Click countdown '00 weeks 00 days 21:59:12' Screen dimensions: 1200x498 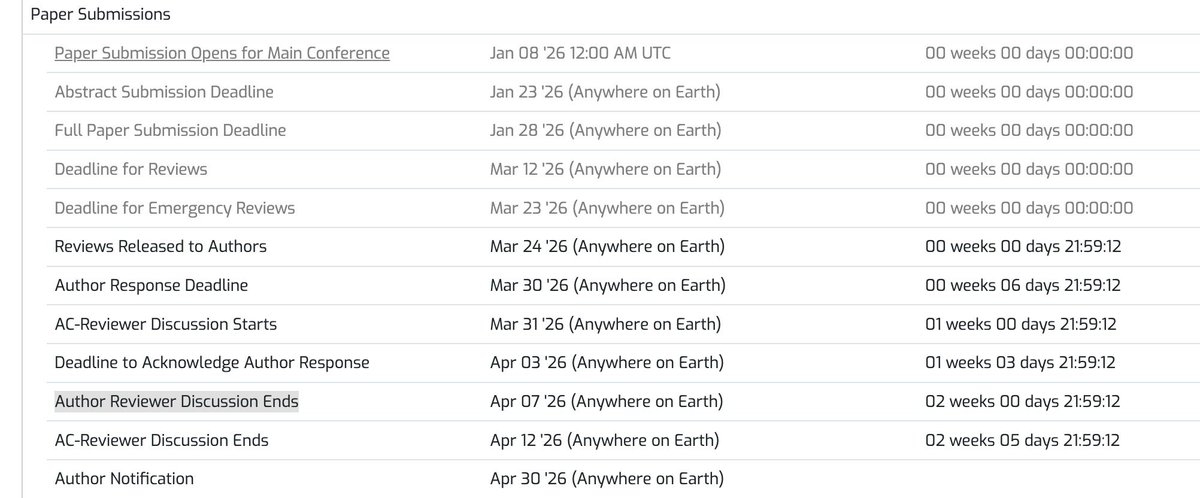pyautogui.click(x=1021, y=246)
